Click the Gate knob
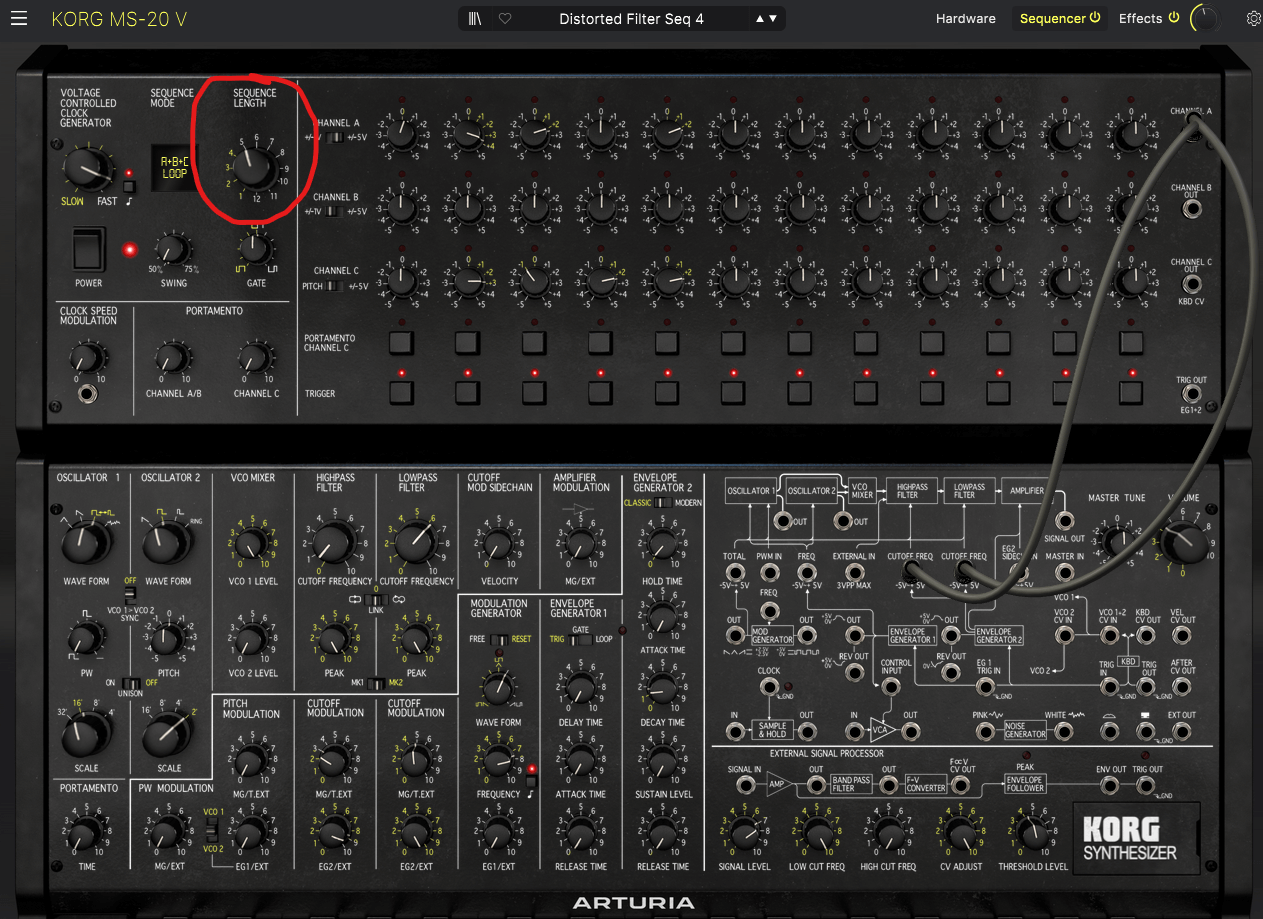This screenshot has height=919, width=1263. point(255,250)
